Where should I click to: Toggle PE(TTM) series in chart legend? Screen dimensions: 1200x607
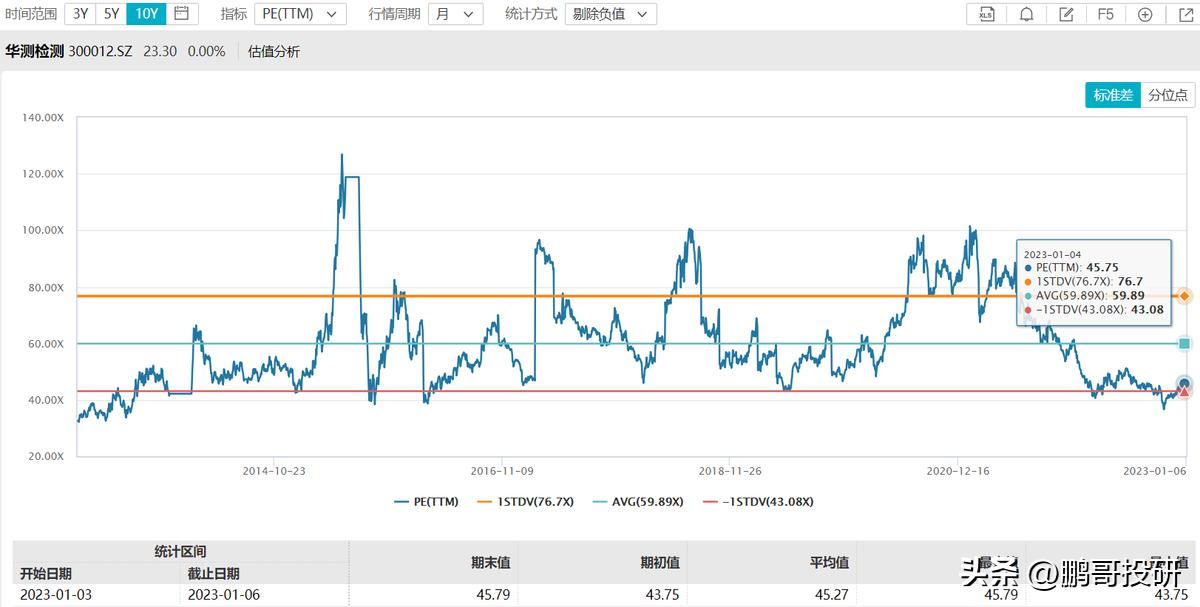click(426, 502)
